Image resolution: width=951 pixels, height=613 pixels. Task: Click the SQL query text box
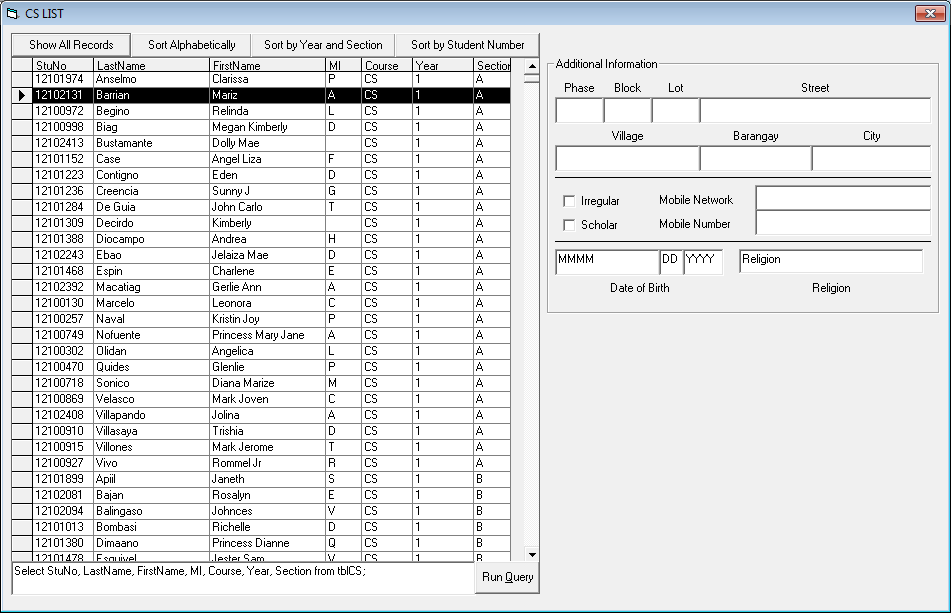point(243,578)
